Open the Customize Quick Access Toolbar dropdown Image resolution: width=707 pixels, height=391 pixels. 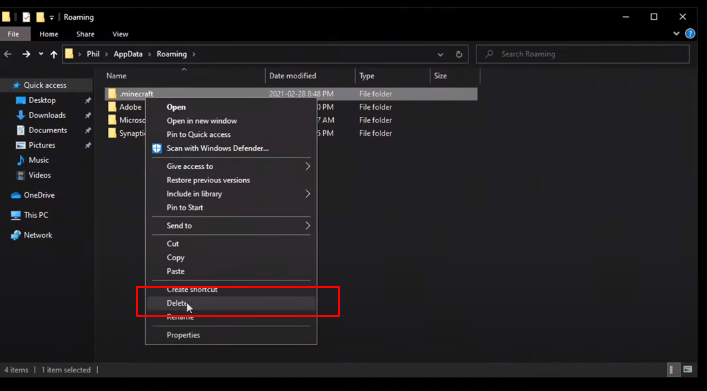[51, 18]
